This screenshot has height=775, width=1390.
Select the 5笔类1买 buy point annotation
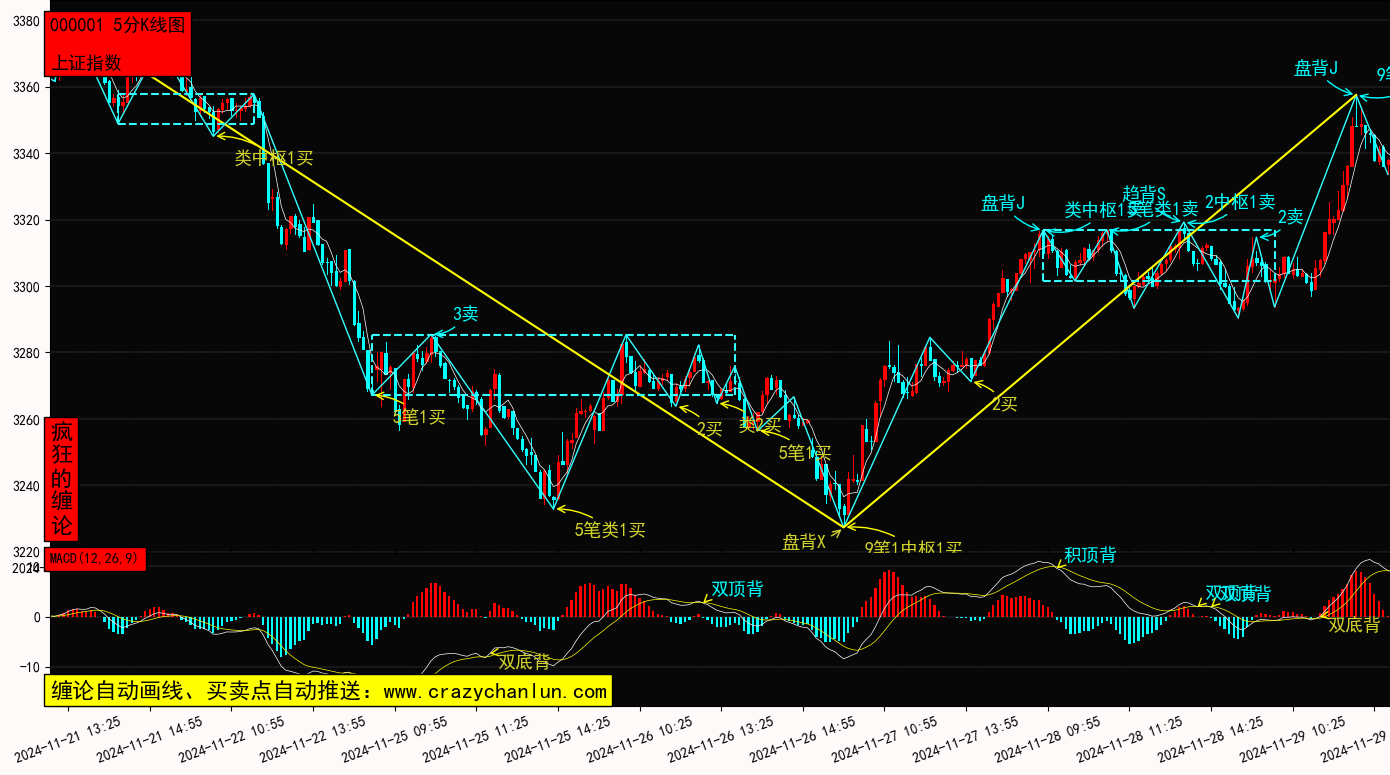pos(609,530)
